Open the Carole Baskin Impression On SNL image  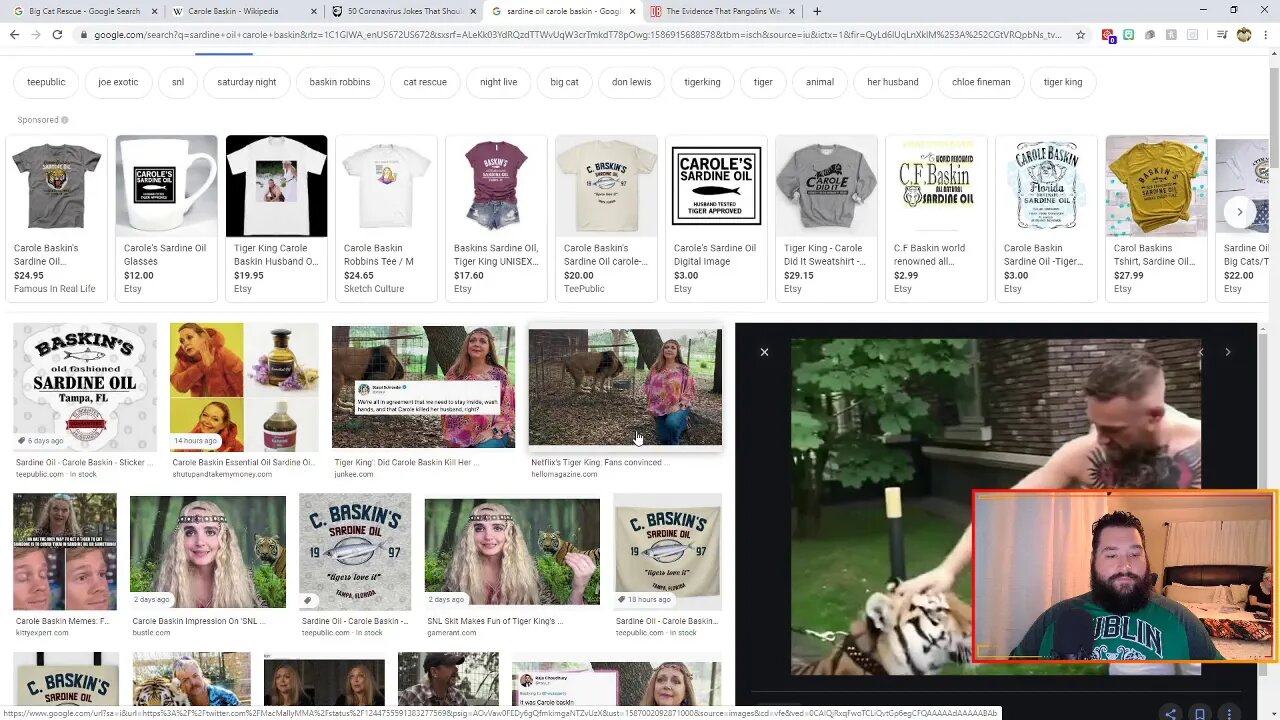pos(208,552)
